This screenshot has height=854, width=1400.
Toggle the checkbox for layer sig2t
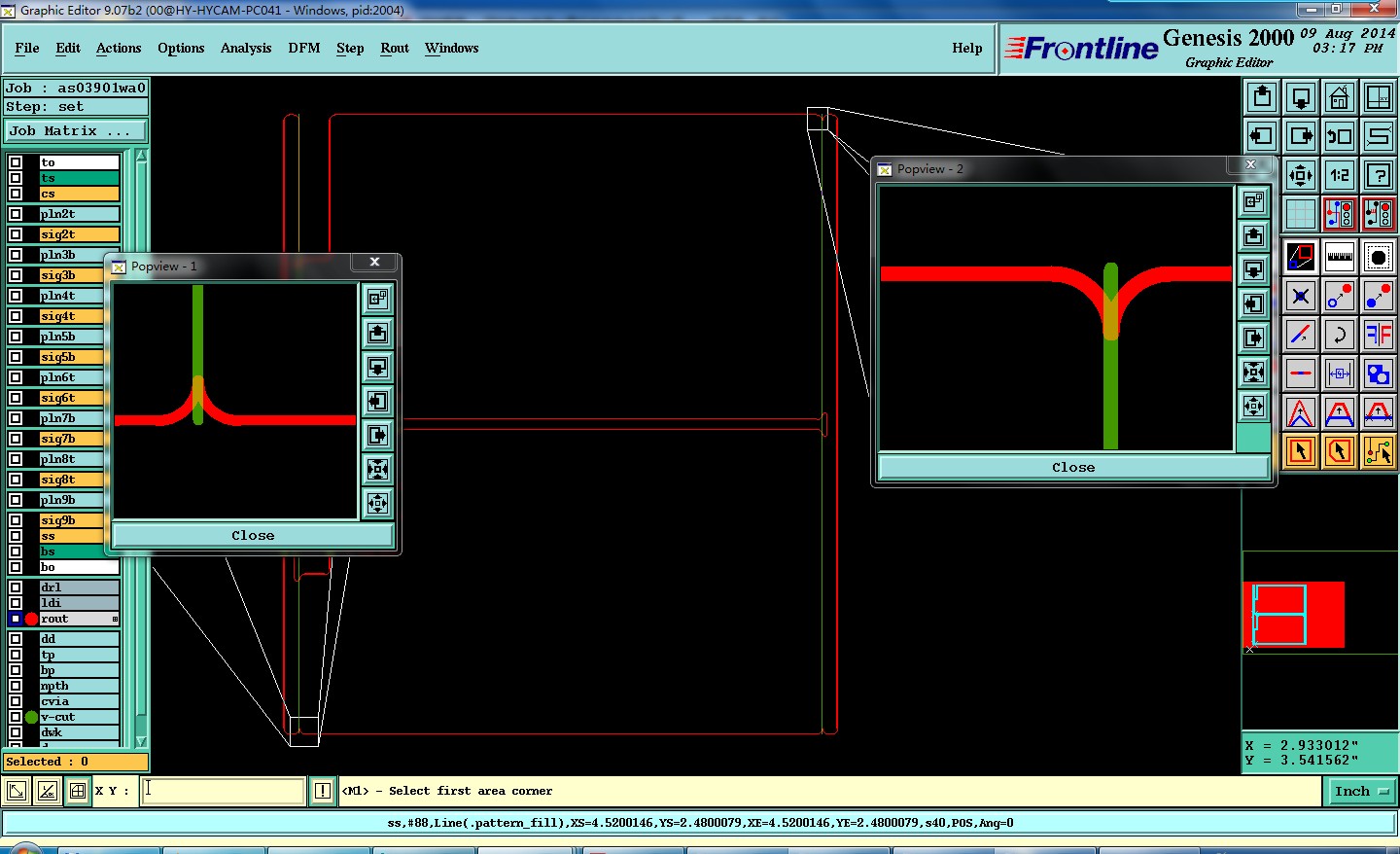click(16, 234)
